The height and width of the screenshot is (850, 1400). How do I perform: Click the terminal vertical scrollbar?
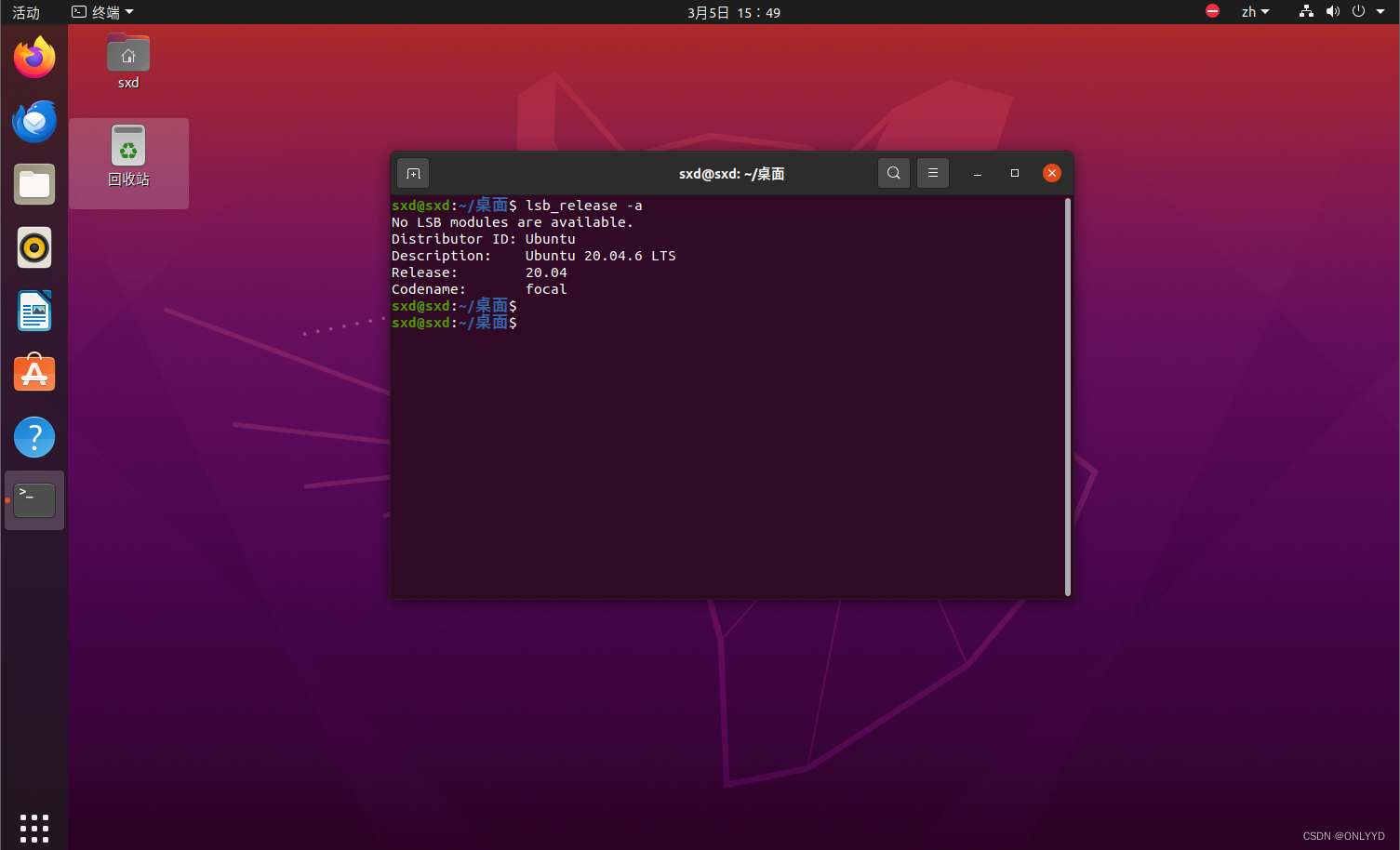[1067, 396]
